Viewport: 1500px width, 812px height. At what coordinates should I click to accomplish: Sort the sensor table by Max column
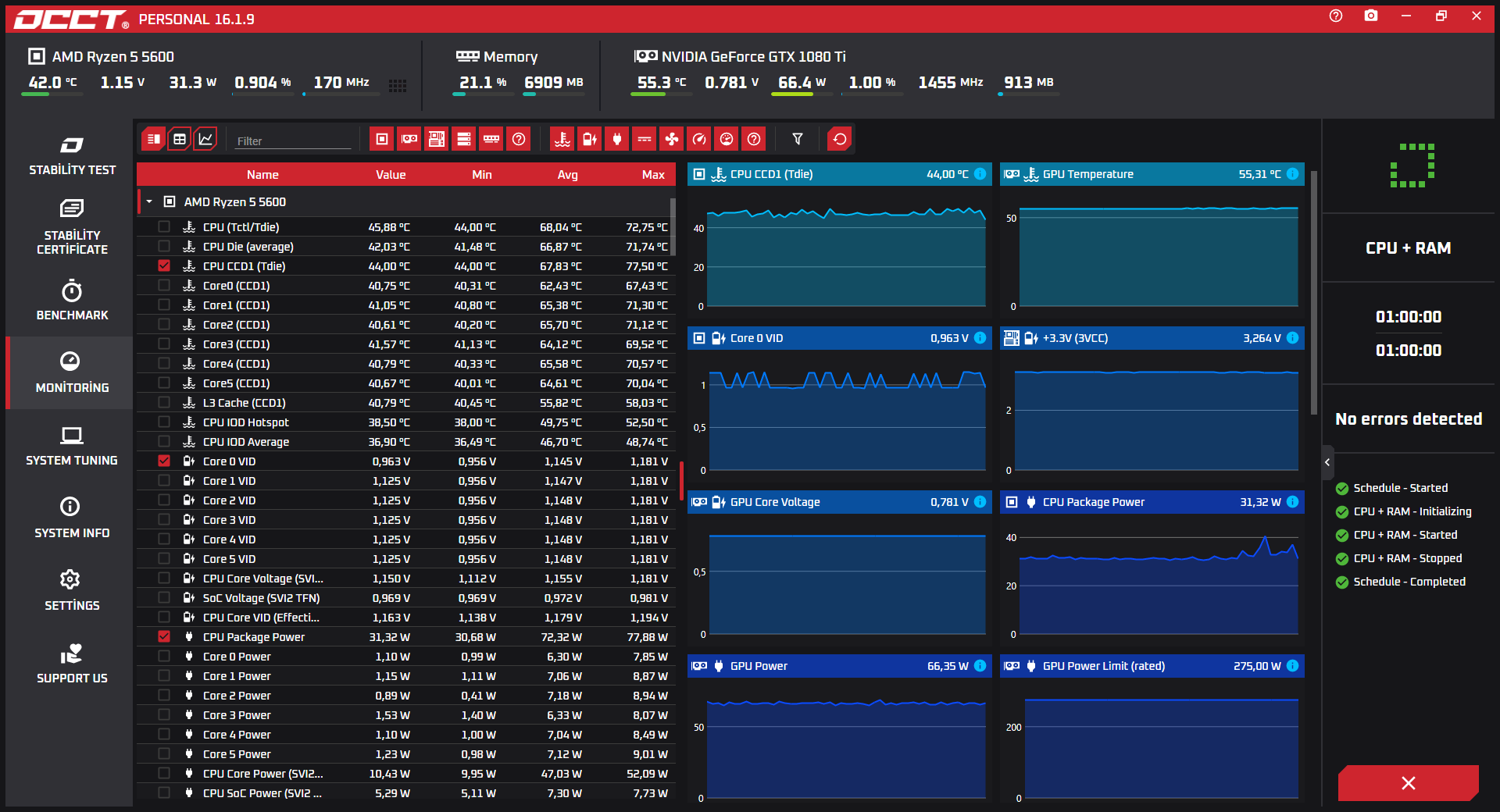[653, 174]
